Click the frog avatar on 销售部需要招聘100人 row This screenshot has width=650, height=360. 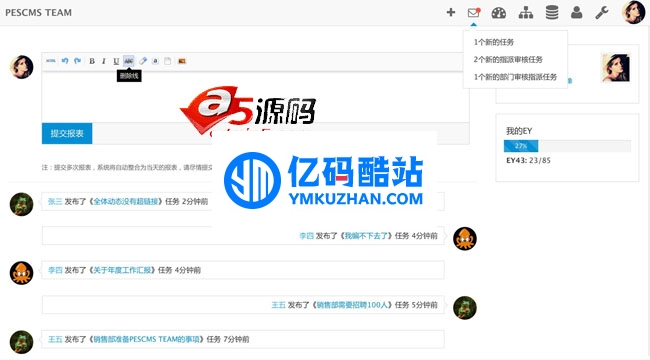pyautogui.click(x=465, y=307)
